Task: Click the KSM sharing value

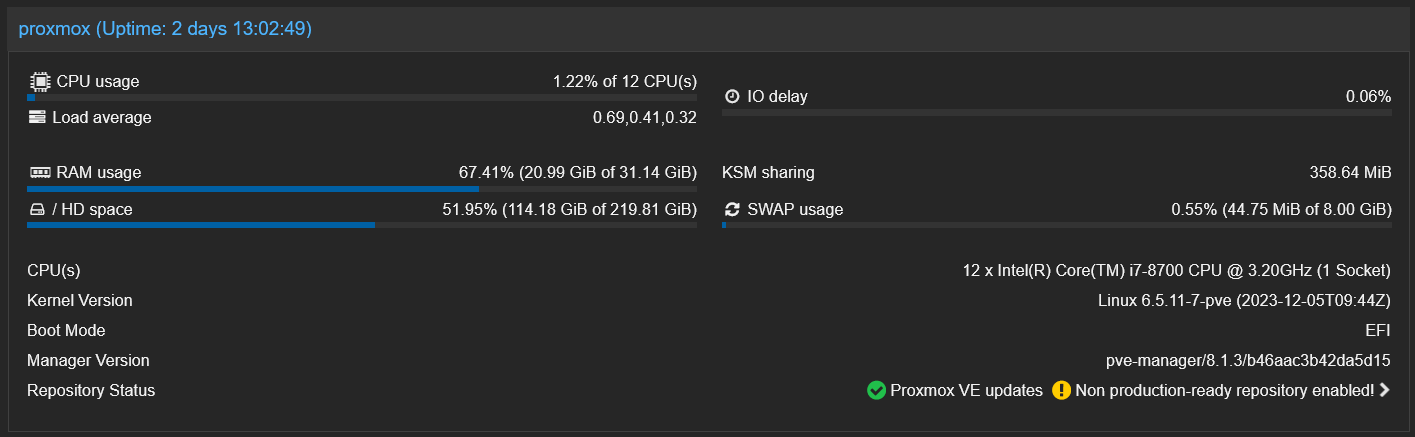Action: tap(1350, 172)
